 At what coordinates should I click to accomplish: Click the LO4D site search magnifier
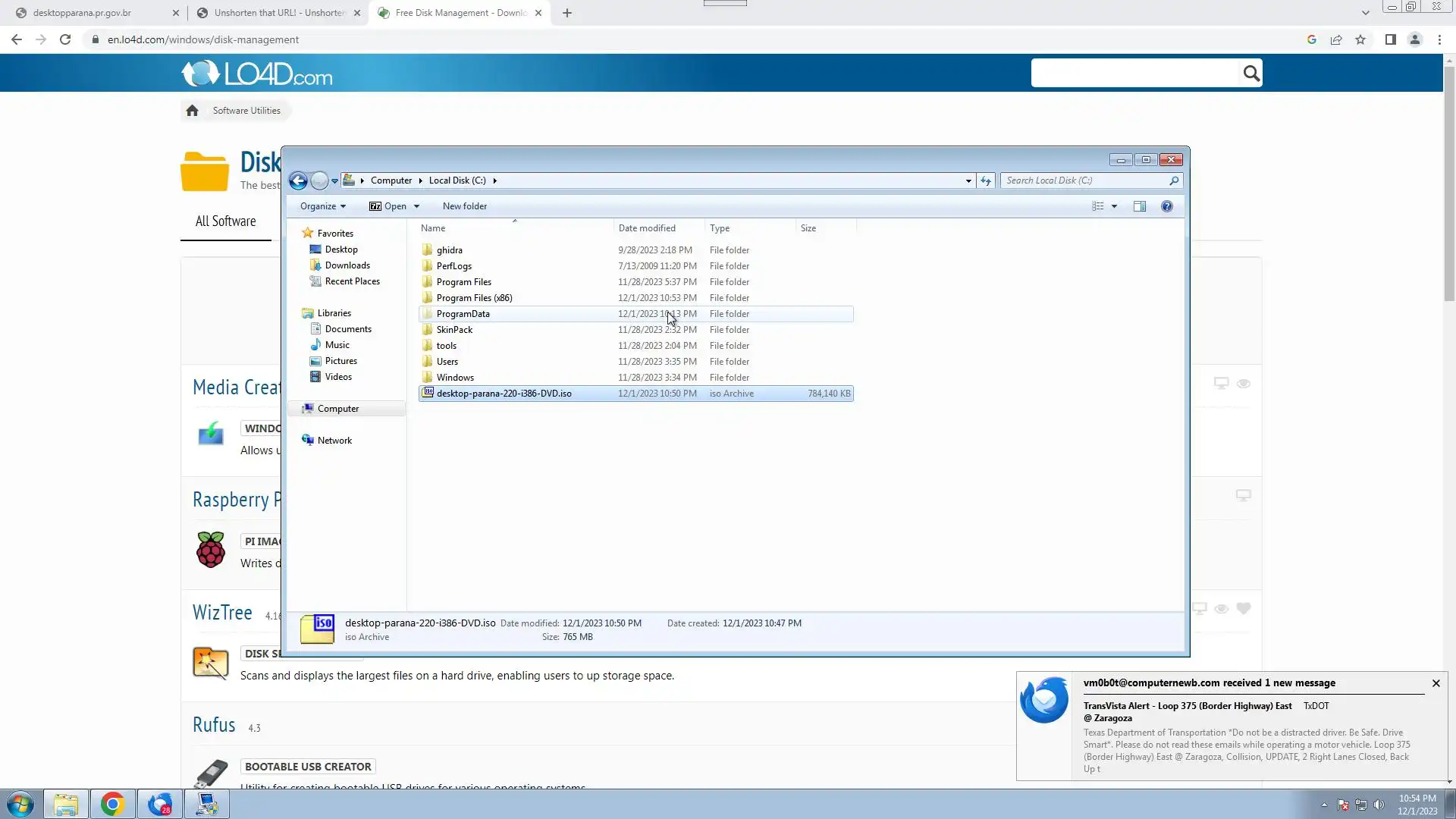tap(1250, 74)
